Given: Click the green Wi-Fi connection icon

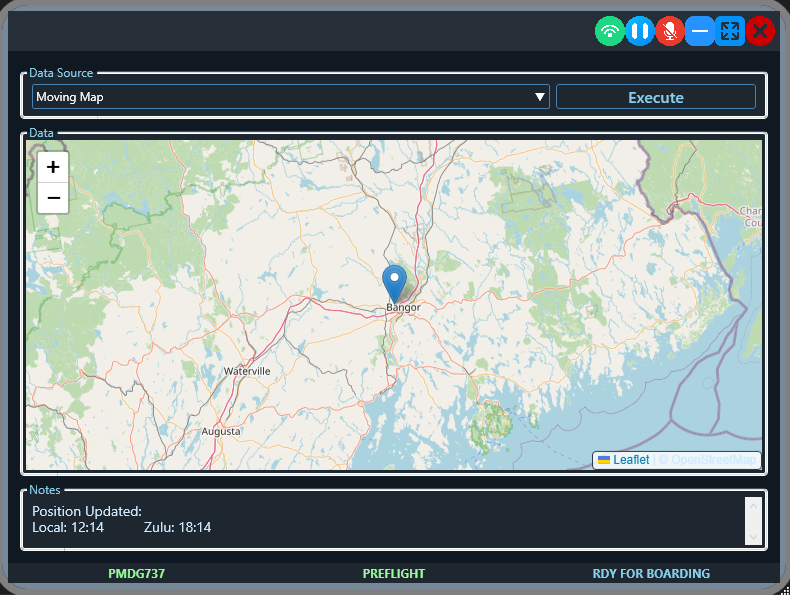Looking at the screenshot, I should pos(610,31).
